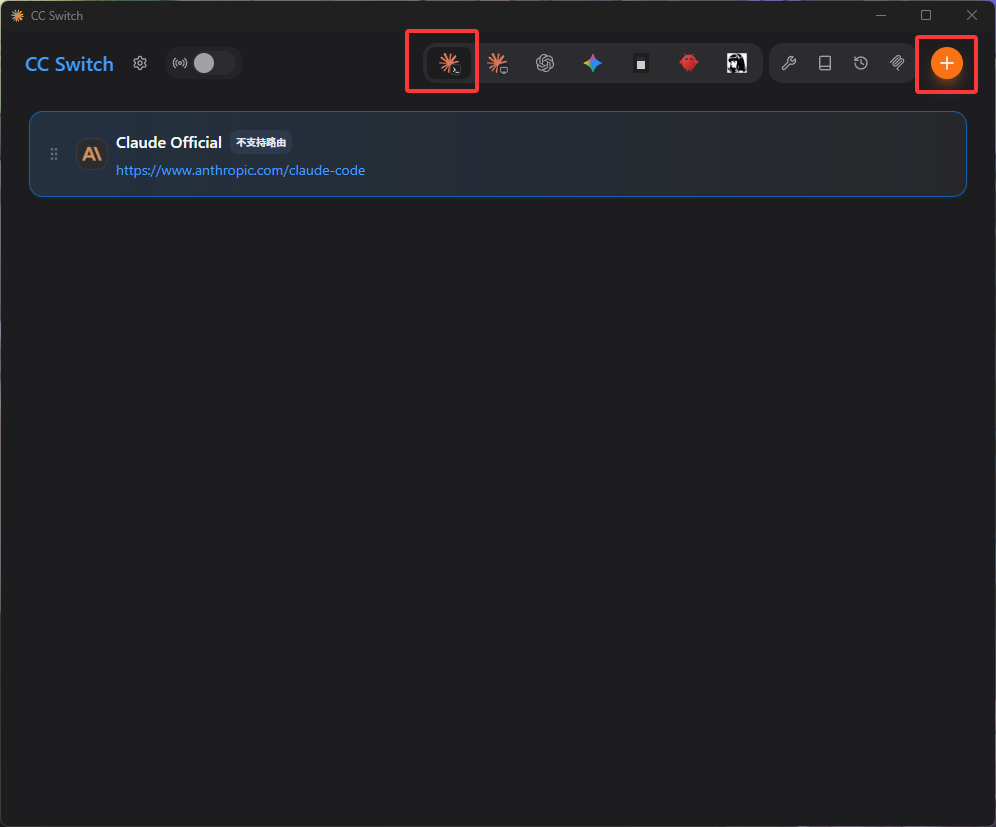The width and height of the screenshot is (996, 827).
Task: Click the 不支持路由 badge
Action: (x=261, y=142)
